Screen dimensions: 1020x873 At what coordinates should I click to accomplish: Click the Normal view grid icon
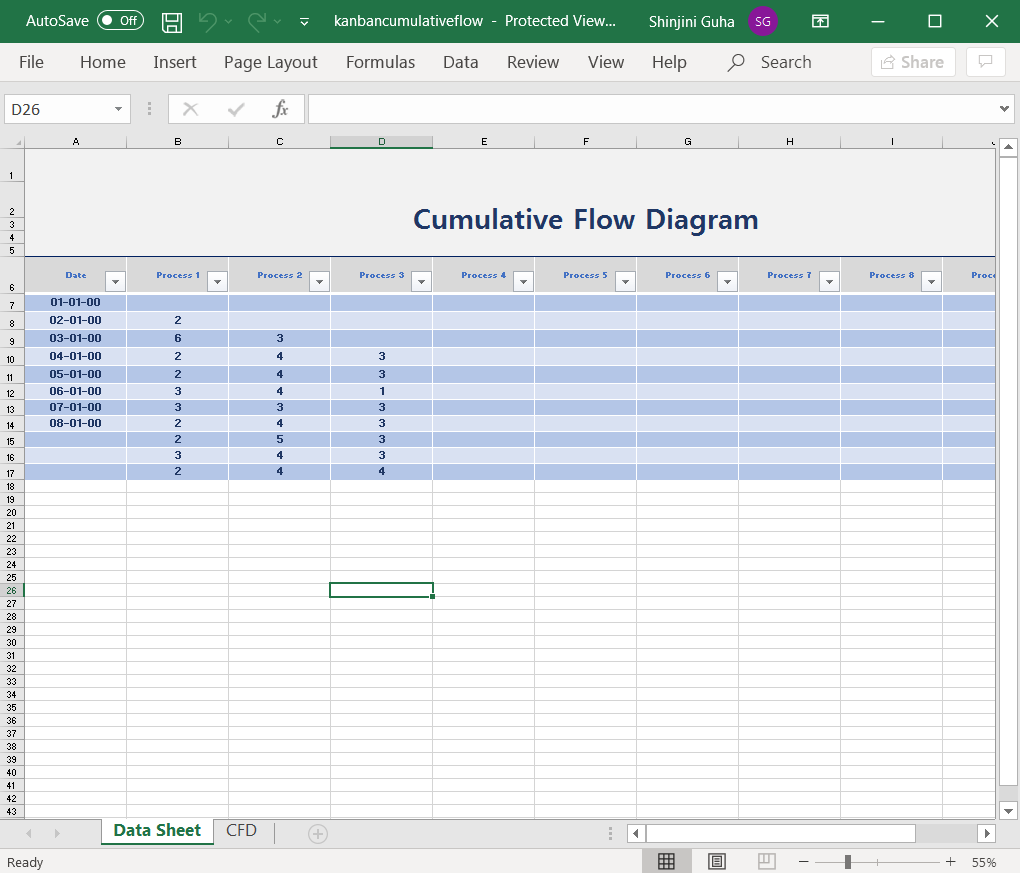pyautogui.click(x=667, y=861)
